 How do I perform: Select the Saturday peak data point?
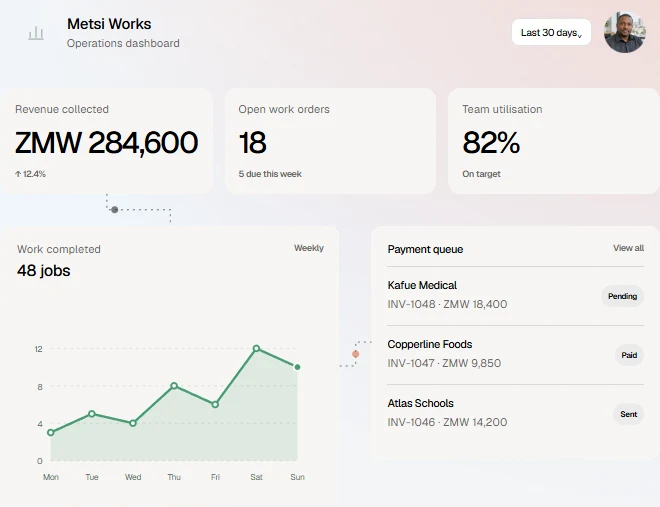click(x=256, y=348)
